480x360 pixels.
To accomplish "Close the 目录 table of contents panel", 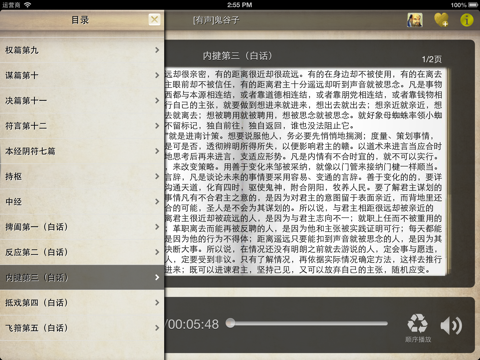I will coord(154,20).
